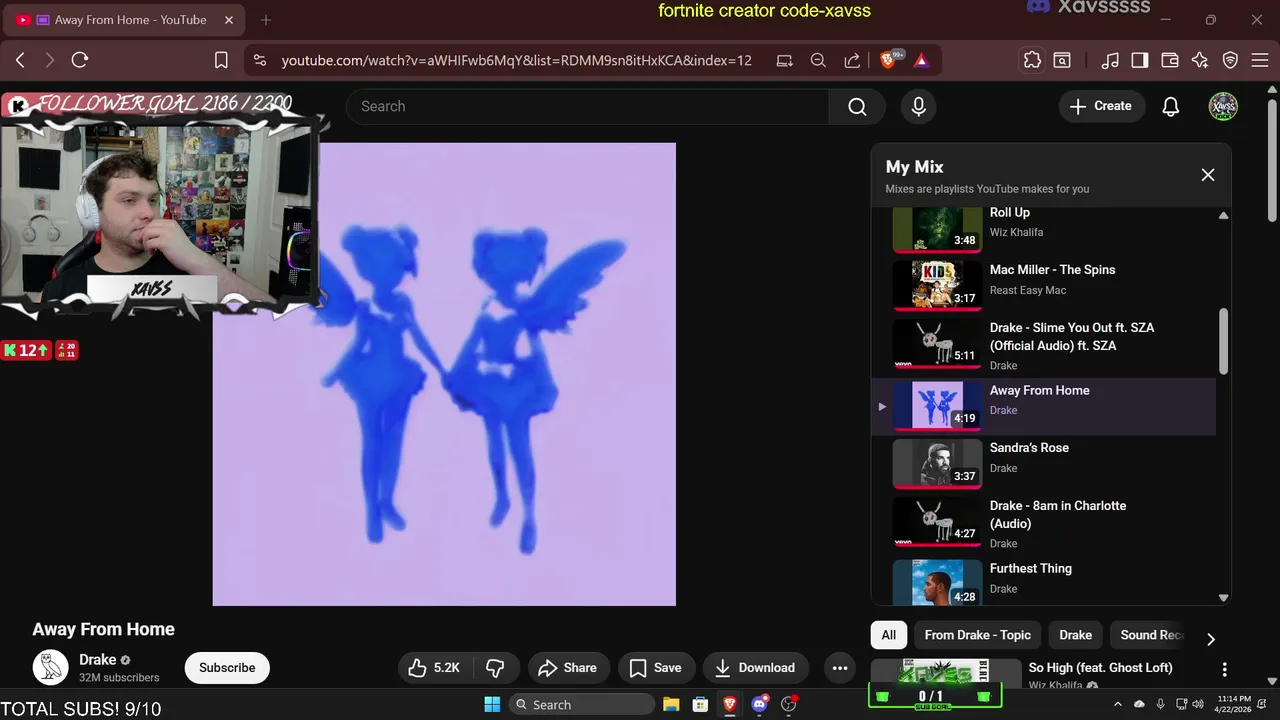This screenshot has width=1280, height=720.
Task: Open Microsoft Store from taskbar
Action: 700,704
